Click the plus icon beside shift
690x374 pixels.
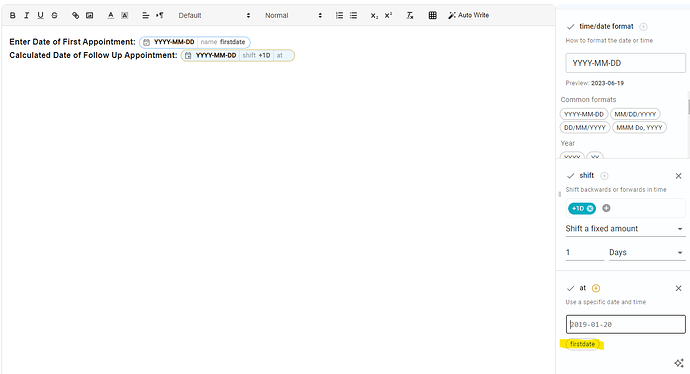pos(604,176)
